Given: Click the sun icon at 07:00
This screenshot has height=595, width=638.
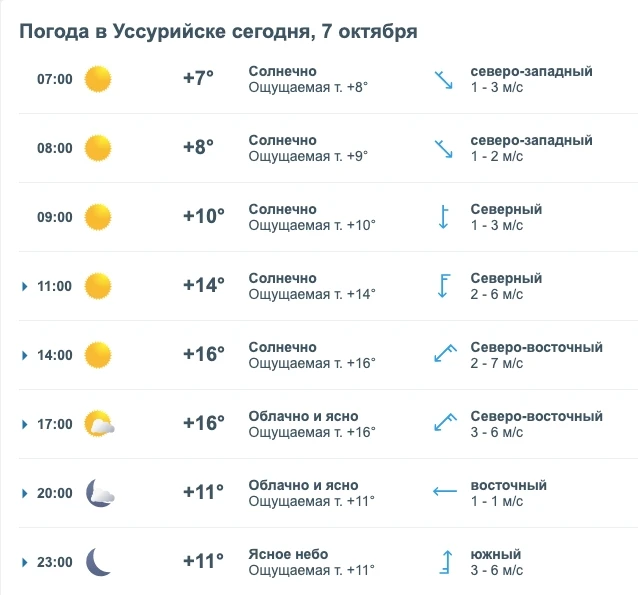Looking at the screenshot, I should (98, 79).
